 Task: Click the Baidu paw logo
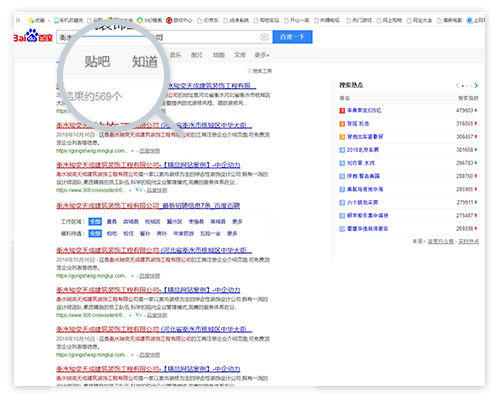(32, 35)
